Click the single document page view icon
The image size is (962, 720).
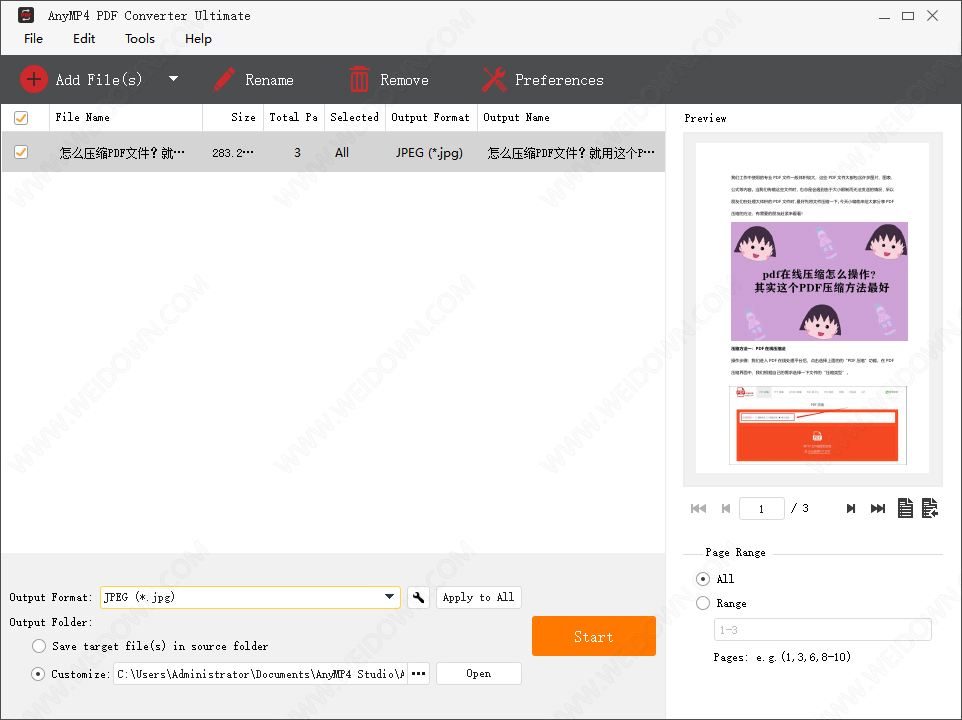[x=905, y=508]
